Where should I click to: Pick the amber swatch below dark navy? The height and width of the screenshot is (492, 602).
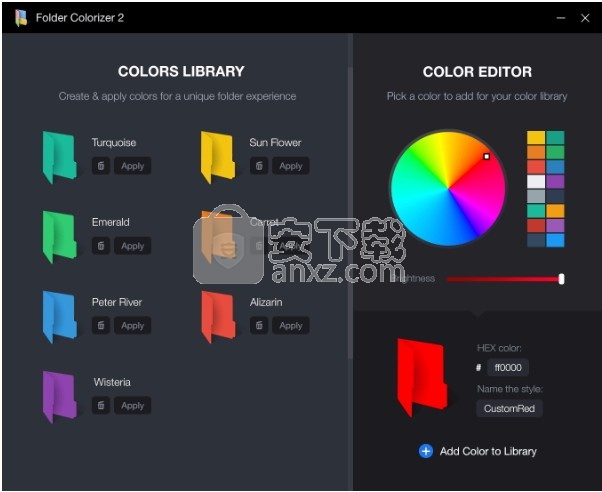[x=555, y=211]
